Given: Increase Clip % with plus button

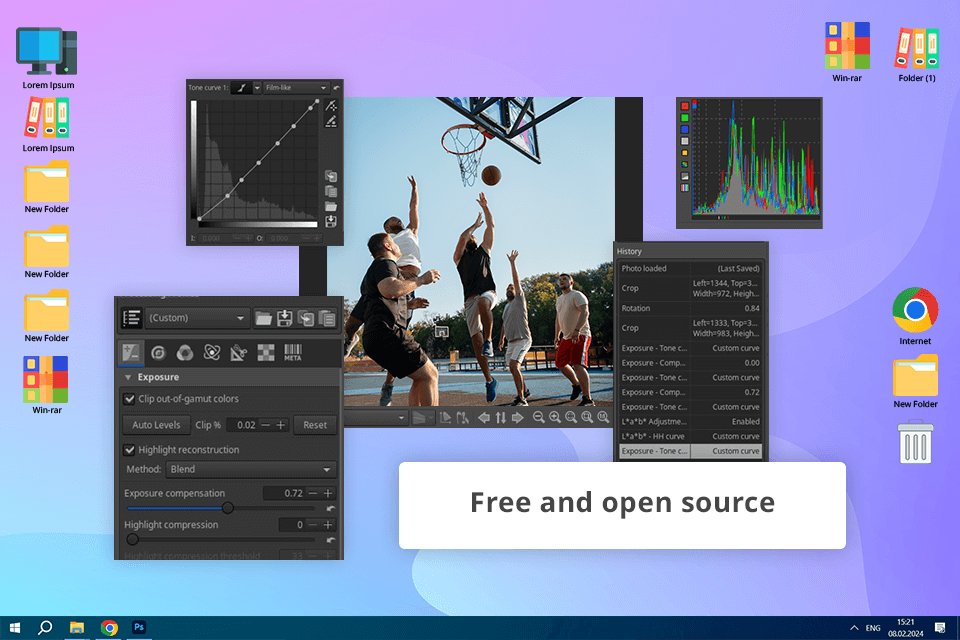Looking at the screenshot, I should pos(281,425).
